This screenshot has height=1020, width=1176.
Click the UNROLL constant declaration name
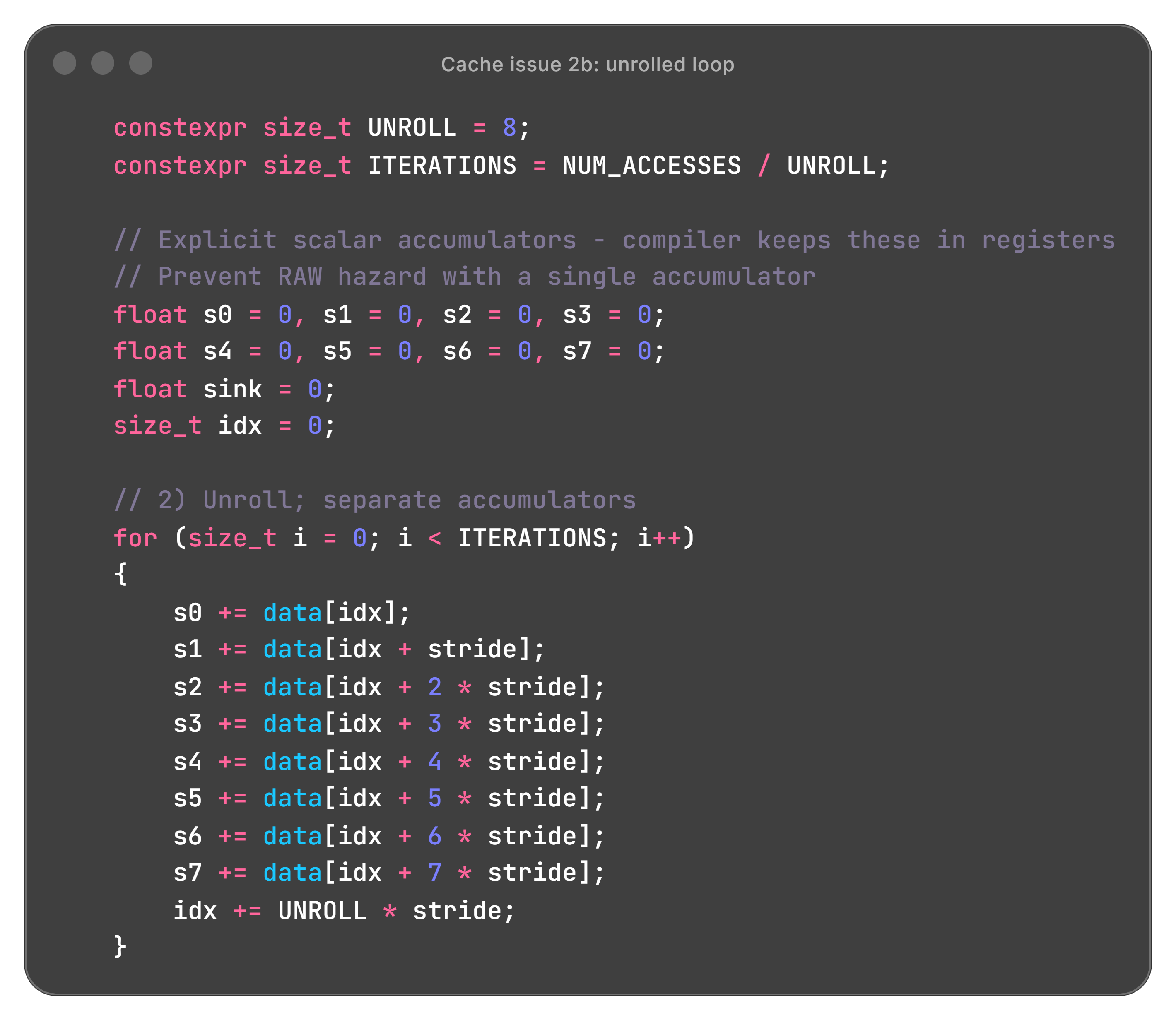(412, 127)
